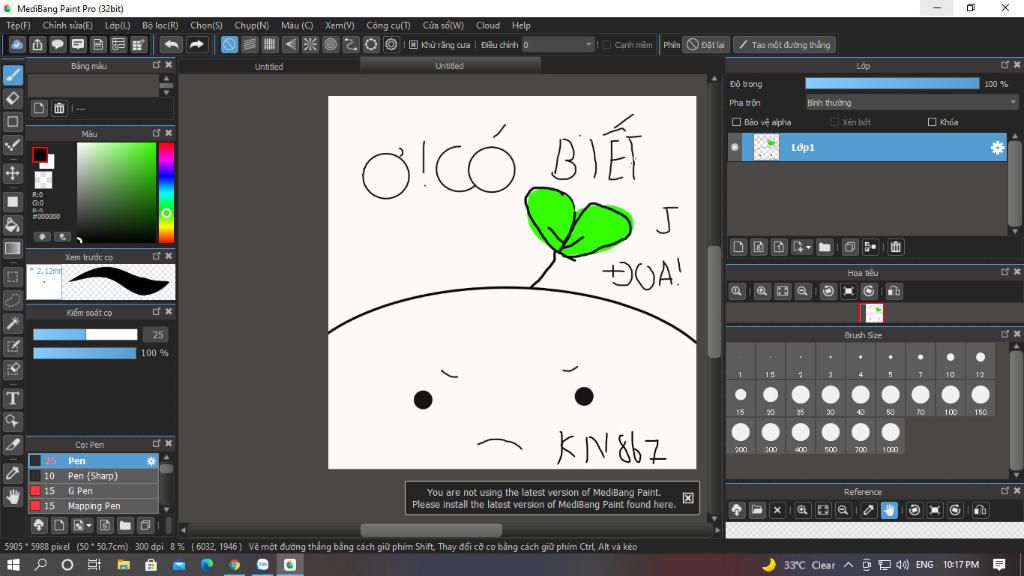Open Điều chỉnh value dropdown
Viewport: 1024px width, 576px height.
pyautogui.click(x=557, y=44)
